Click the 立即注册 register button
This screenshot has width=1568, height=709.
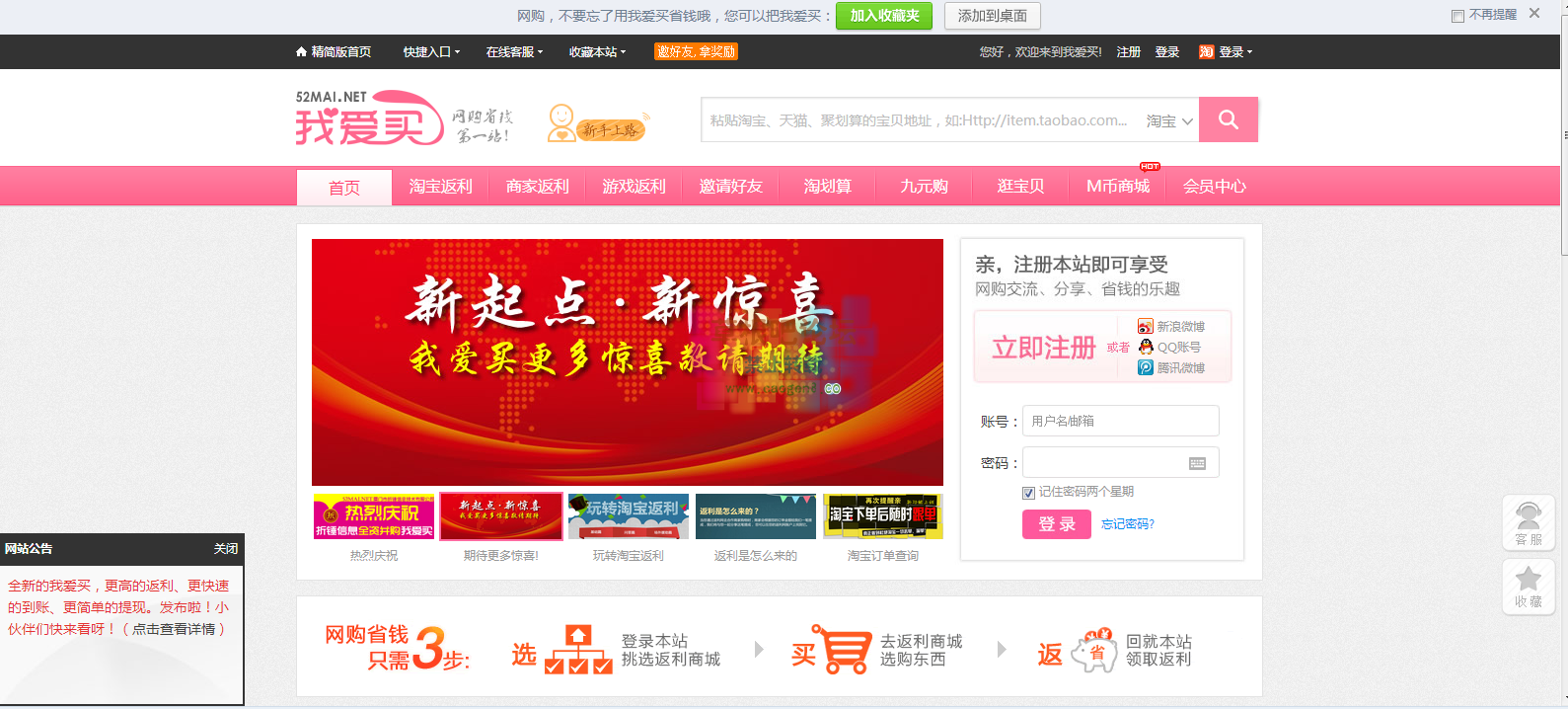pos(1044,348)
